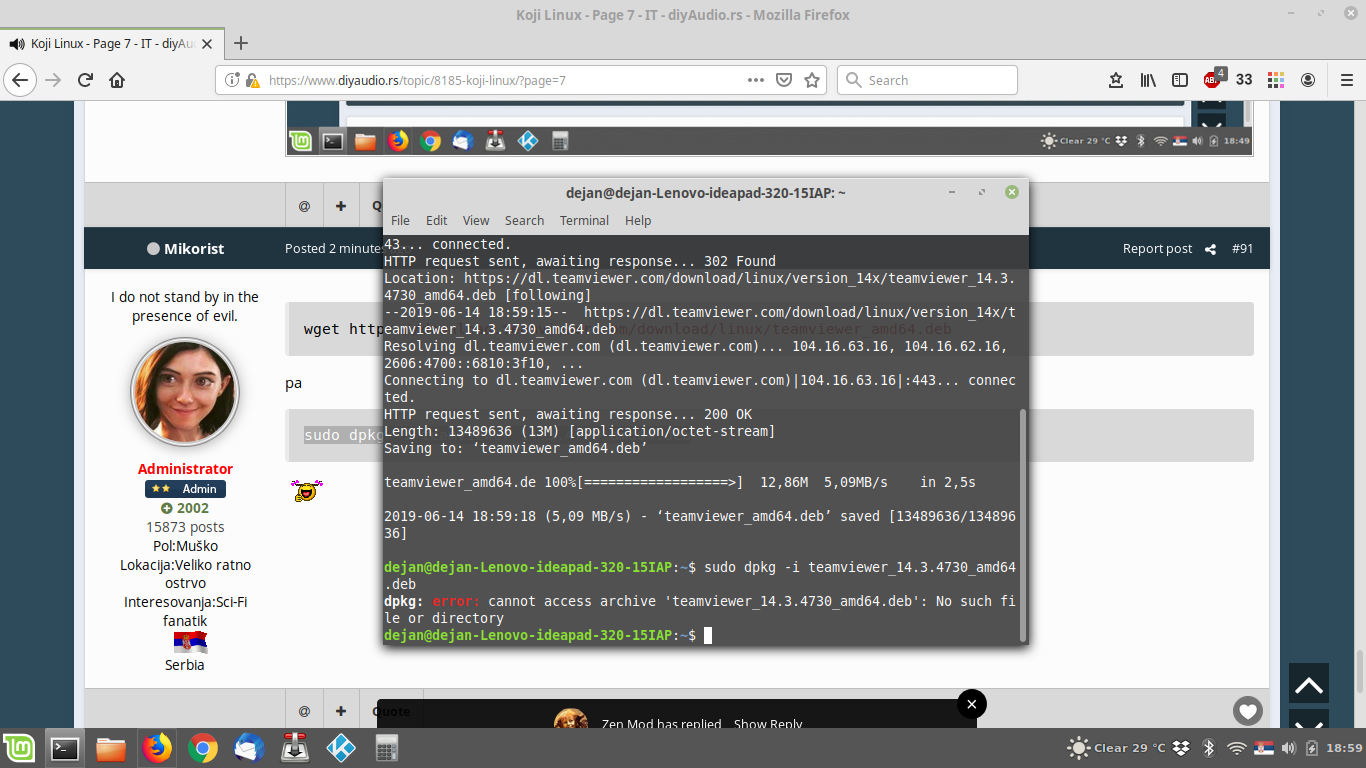Open the terminal File menu
The image size is (1366, 768).
[400, 220]
